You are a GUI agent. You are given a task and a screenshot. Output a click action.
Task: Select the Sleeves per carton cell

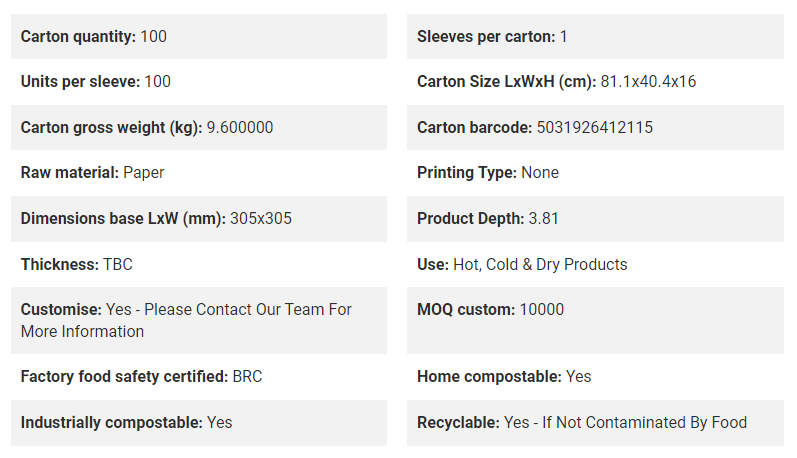pyautogui.click(x=595, y=37)
